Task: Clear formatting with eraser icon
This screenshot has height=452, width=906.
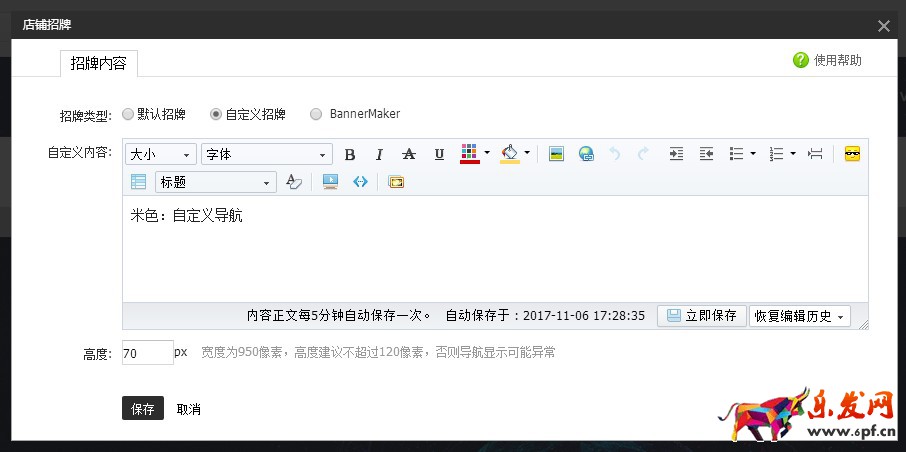Action: 294,182
